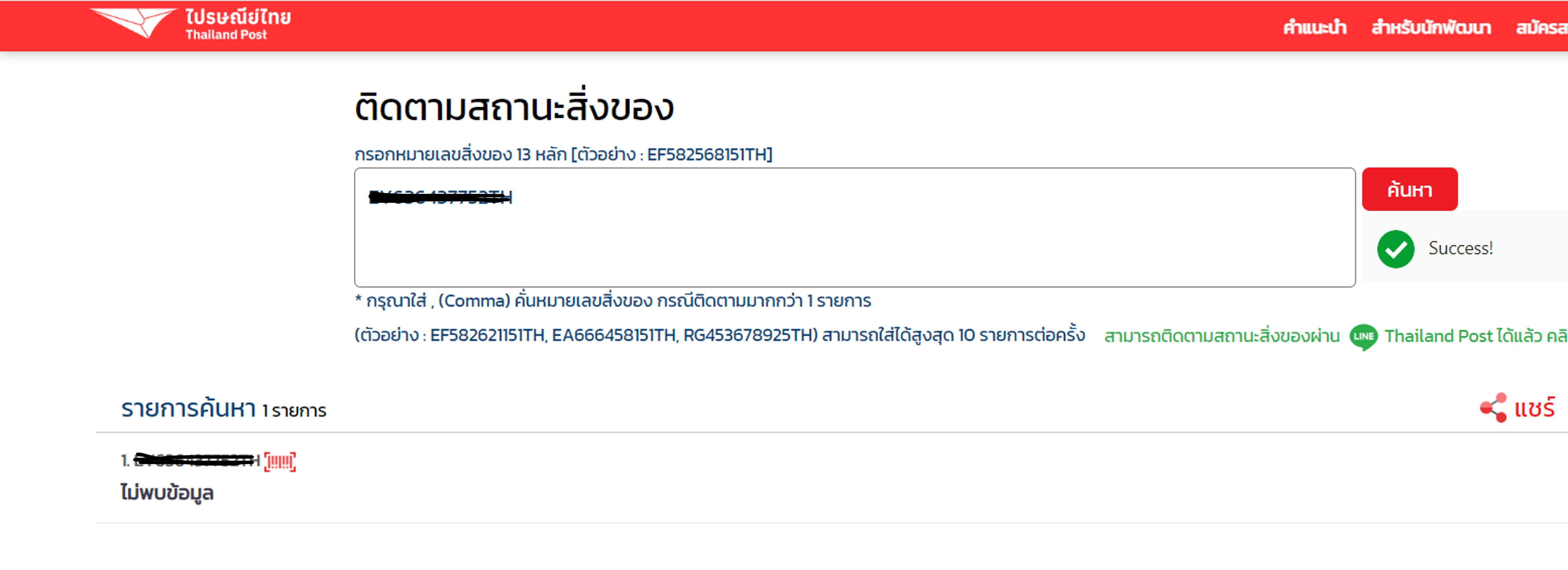Click the red share network icon

[1493, 408]
